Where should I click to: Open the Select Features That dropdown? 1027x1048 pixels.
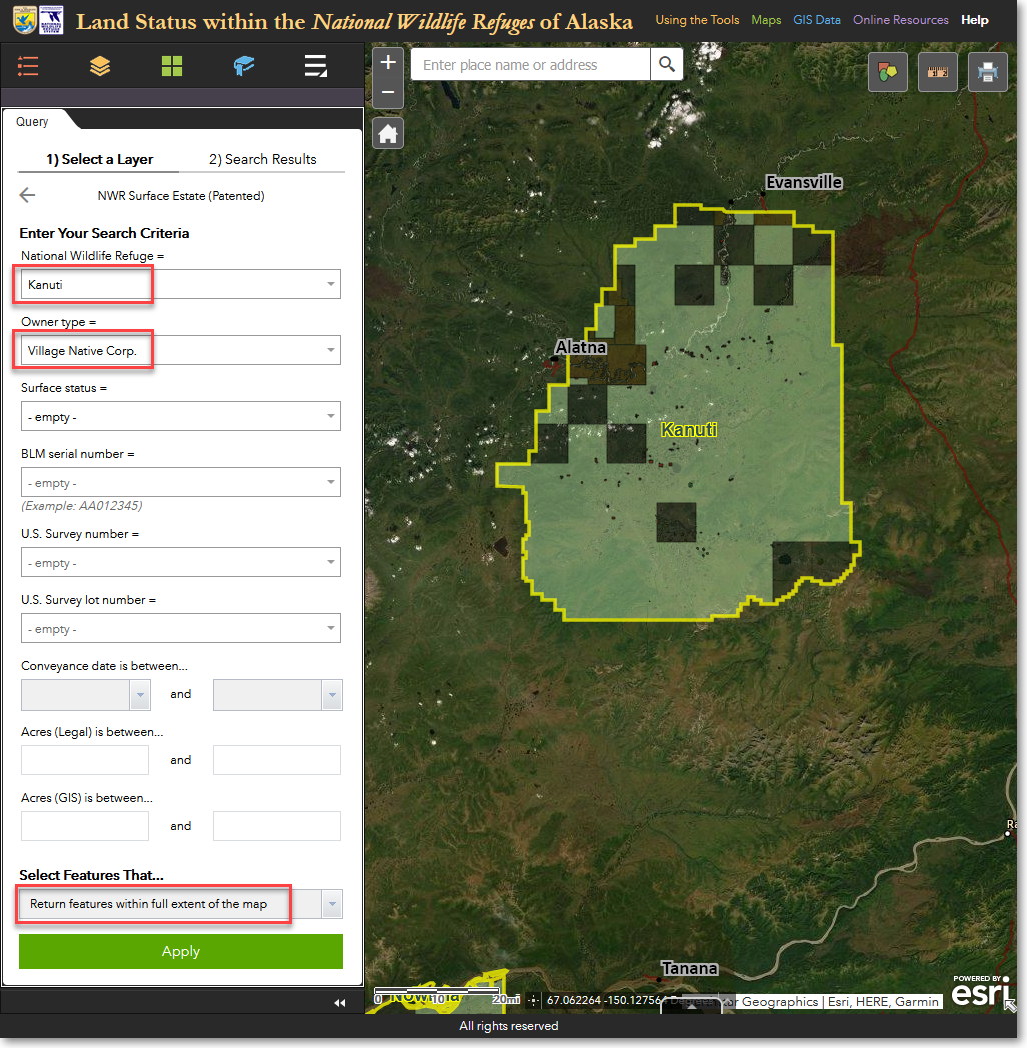pos(332,905)
